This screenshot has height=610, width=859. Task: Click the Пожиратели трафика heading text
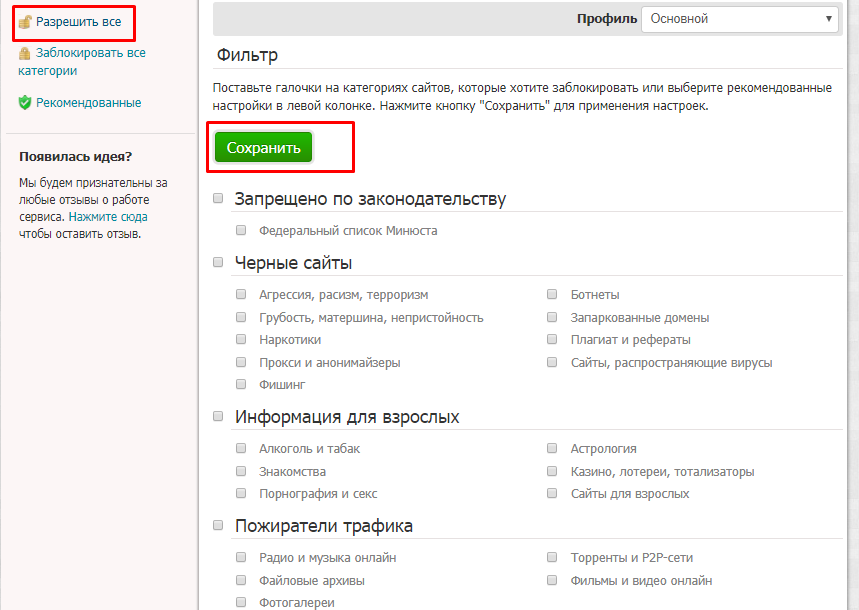[324, 526]
